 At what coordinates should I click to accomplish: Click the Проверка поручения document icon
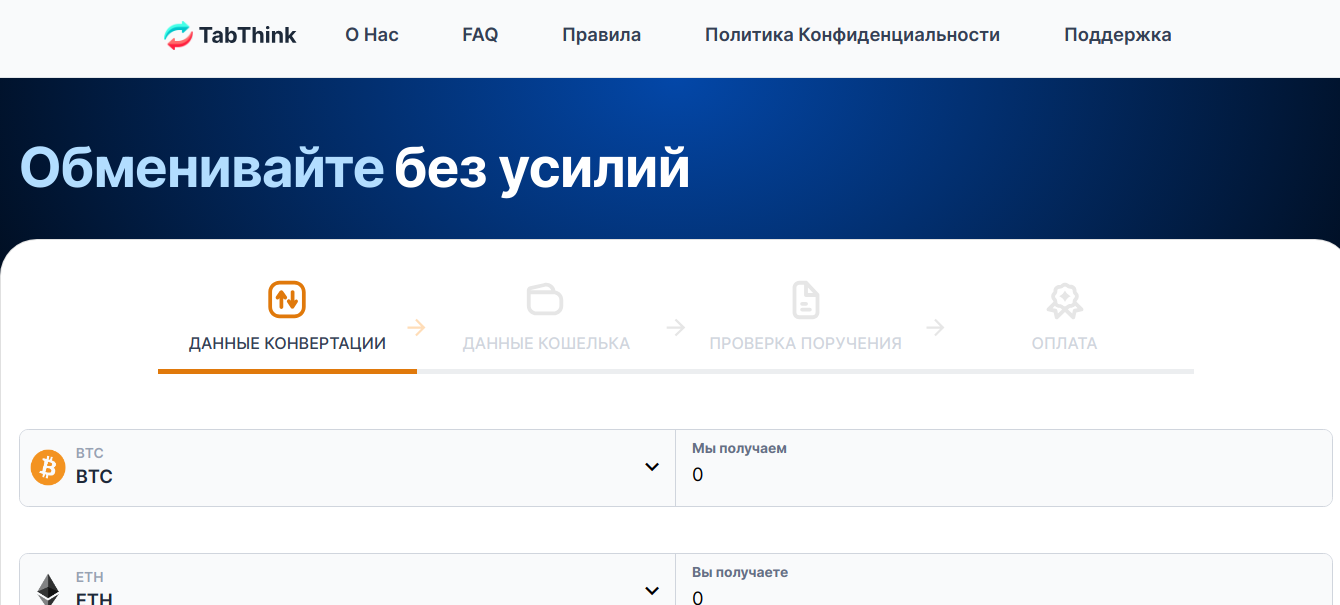(806, 299)
